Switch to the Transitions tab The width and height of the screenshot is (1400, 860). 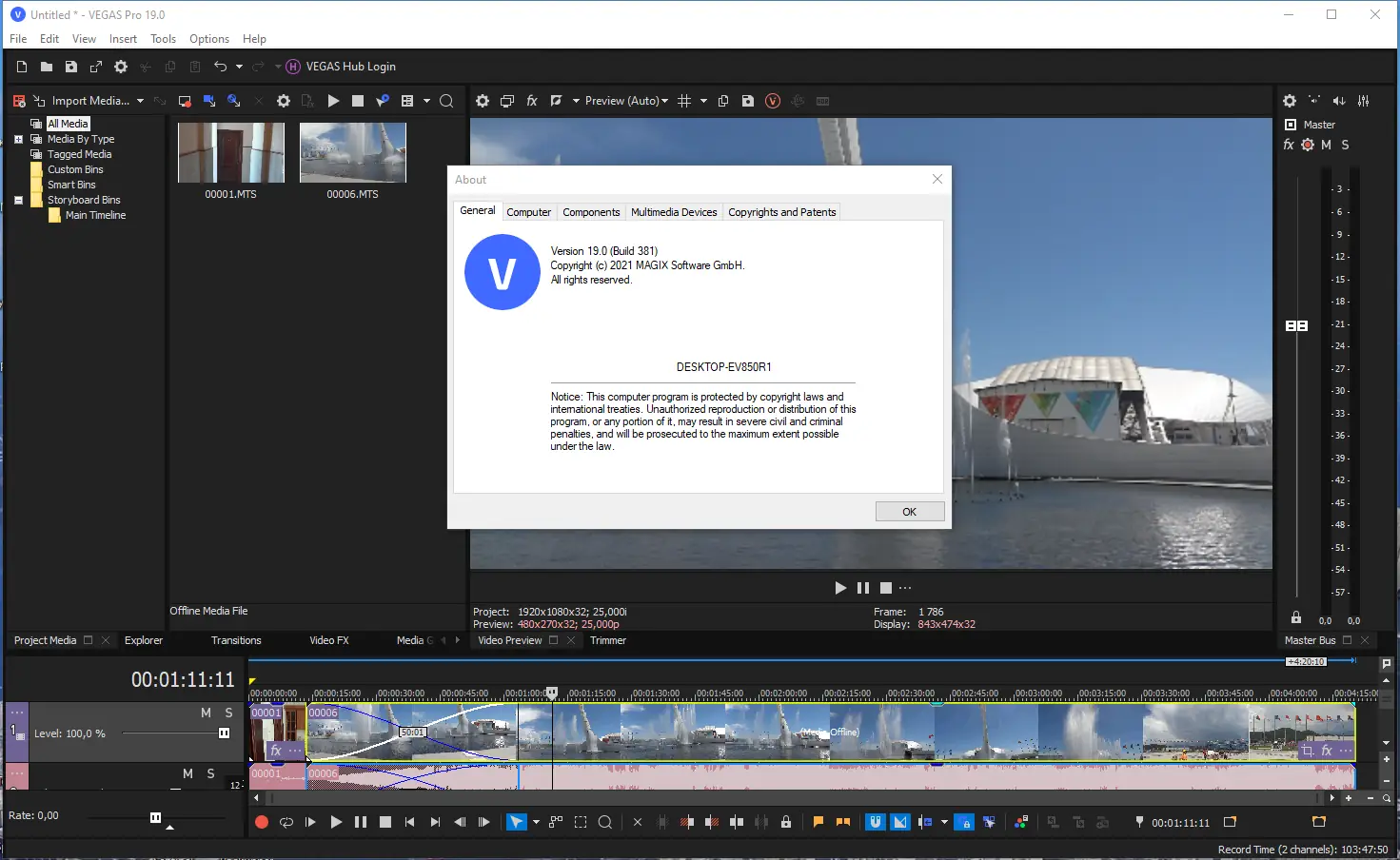coord(236,640)
